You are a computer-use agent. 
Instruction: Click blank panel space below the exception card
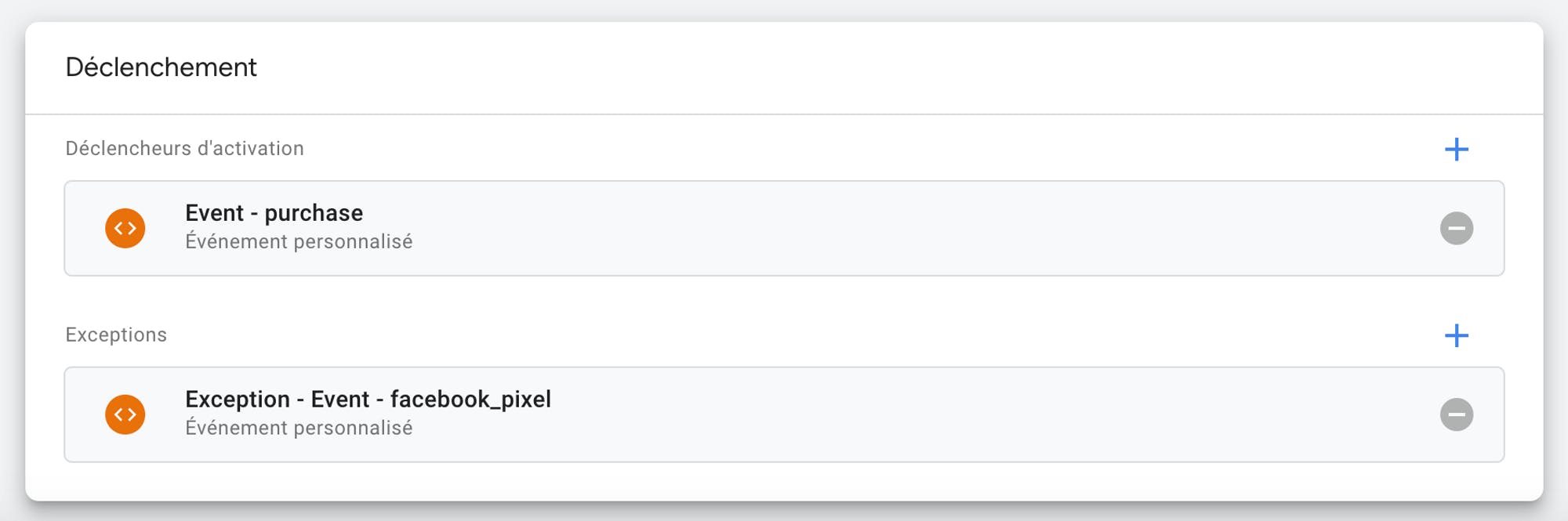[x=784, y=481]
